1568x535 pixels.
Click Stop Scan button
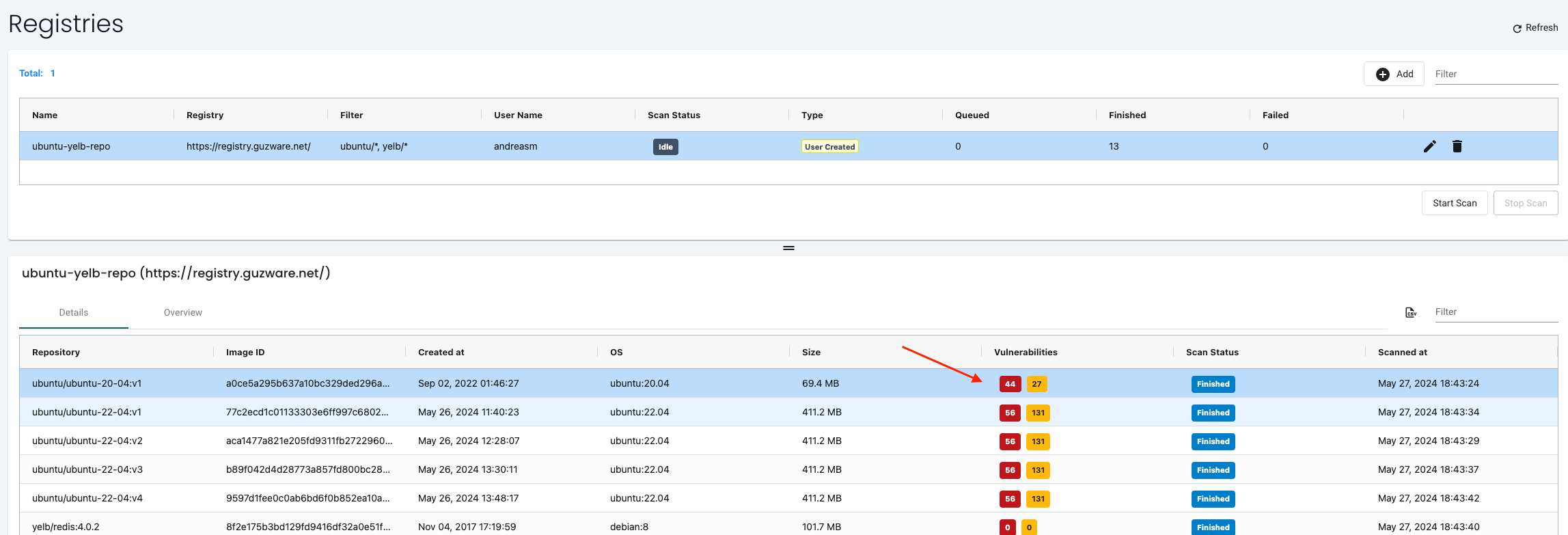[1526, 203]
